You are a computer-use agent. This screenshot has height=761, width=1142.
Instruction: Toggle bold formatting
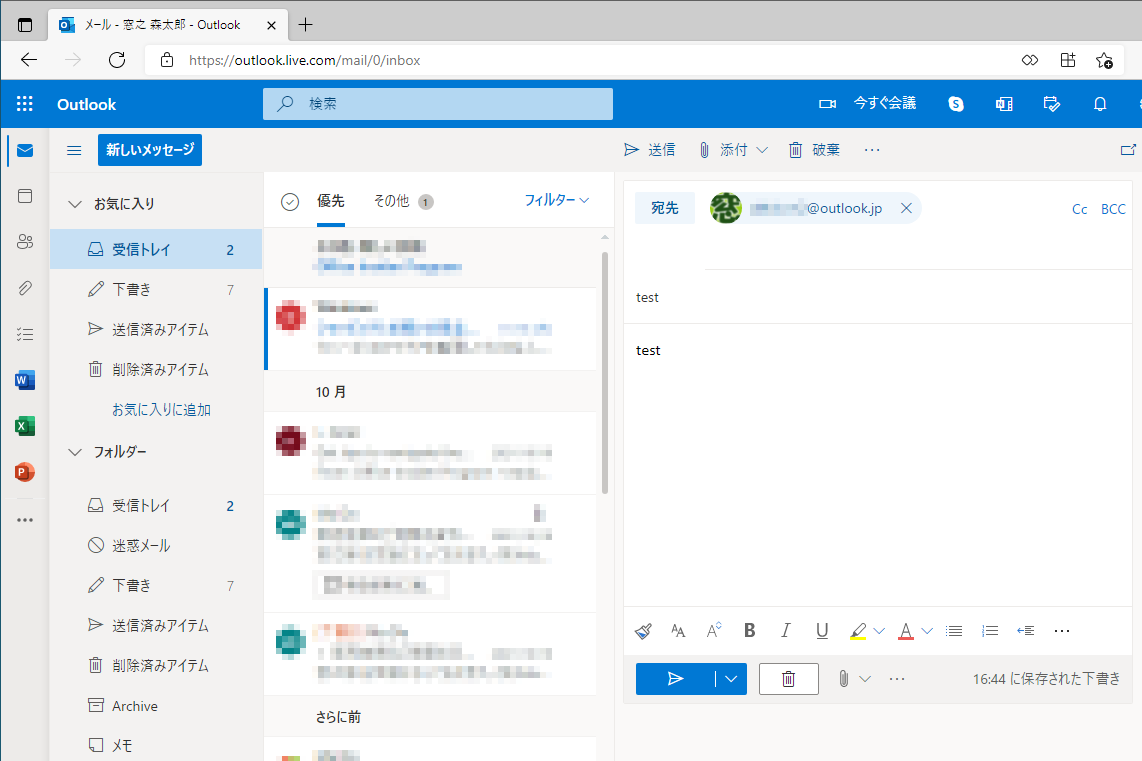point(749,630)
